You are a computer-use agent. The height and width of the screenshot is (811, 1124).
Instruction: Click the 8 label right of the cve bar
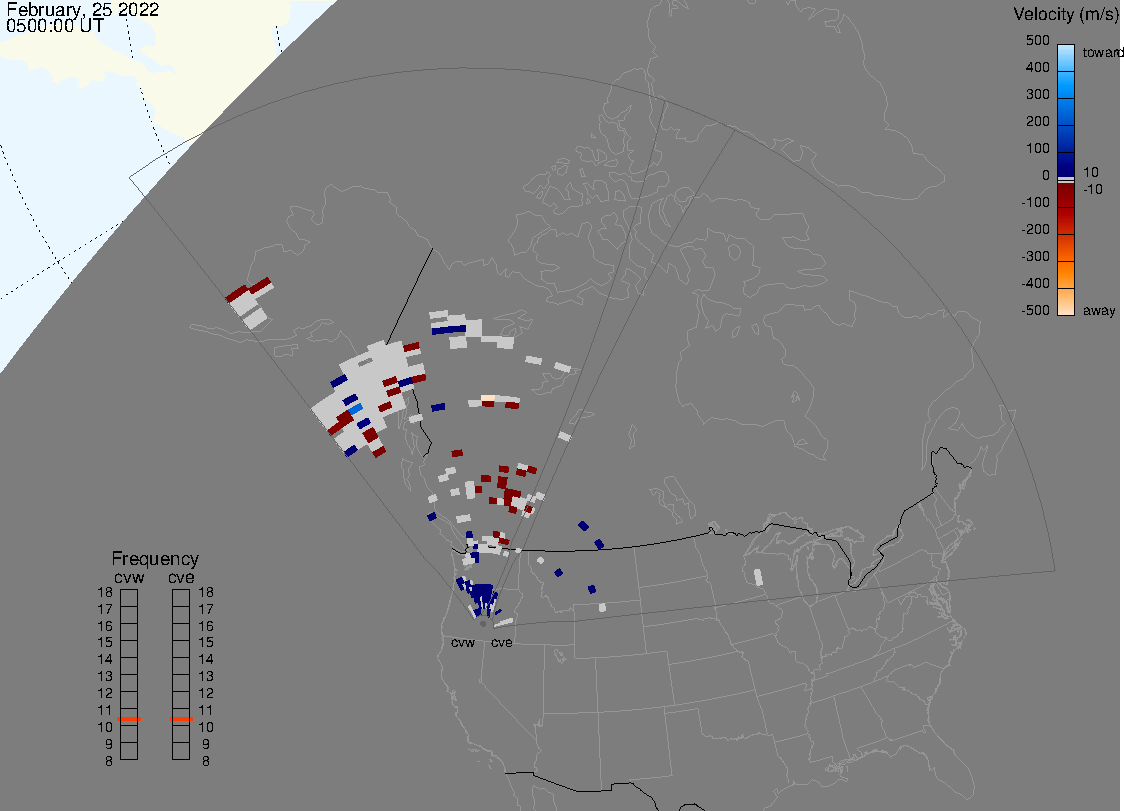pyautogui.click(x=206, y=762)
